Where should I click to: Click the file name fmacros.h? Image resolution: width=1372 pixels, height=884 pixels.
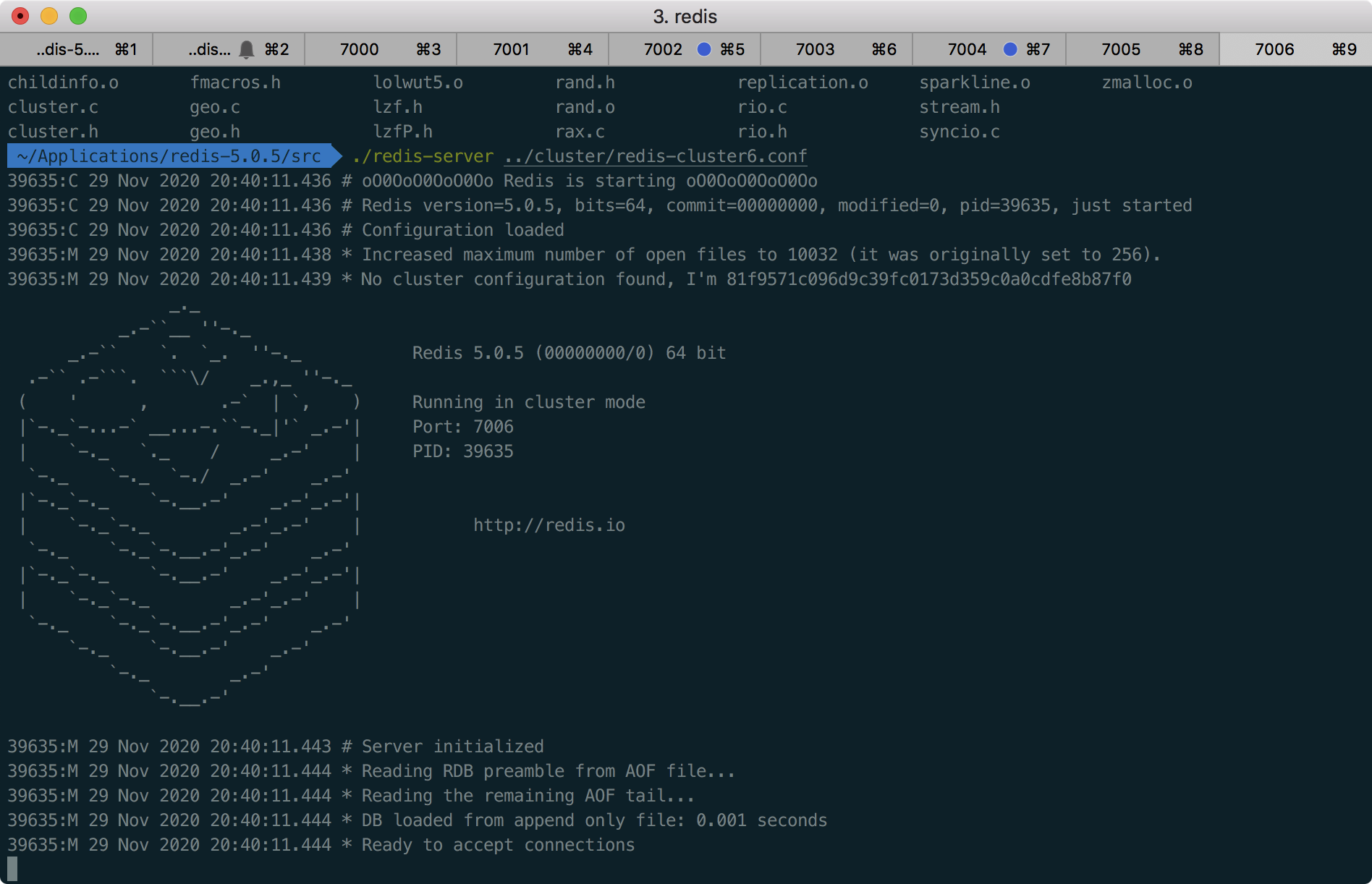[x=235, y=82]
